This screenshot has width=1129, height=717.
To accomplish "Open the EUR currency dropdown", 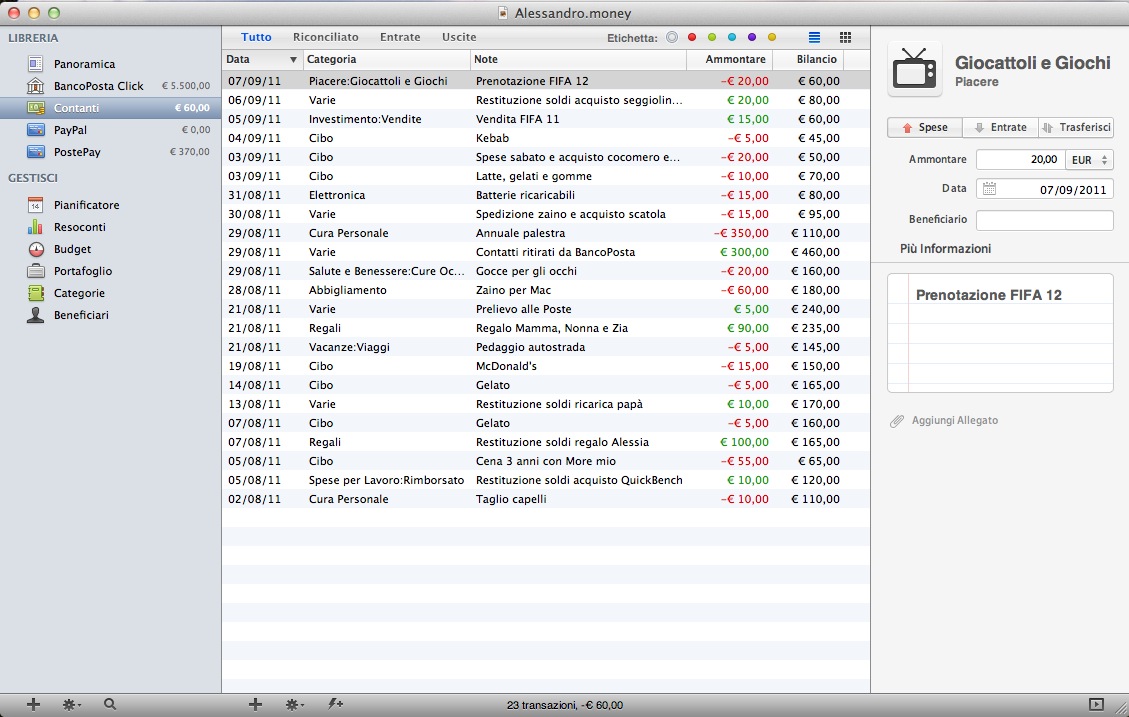I will tap(1089, 160).
